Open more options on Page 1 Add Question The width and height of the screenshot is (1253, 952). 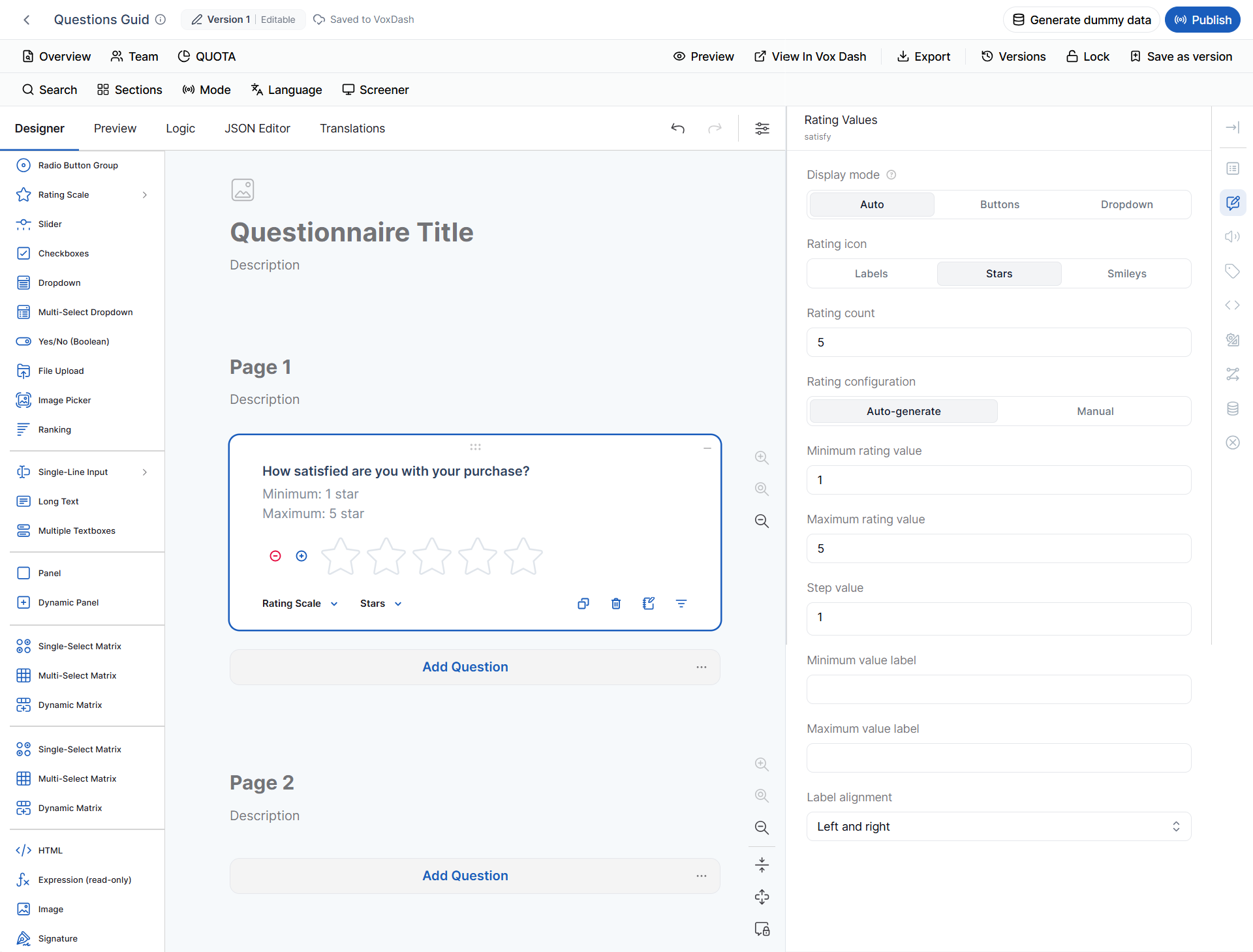[702, 667]
